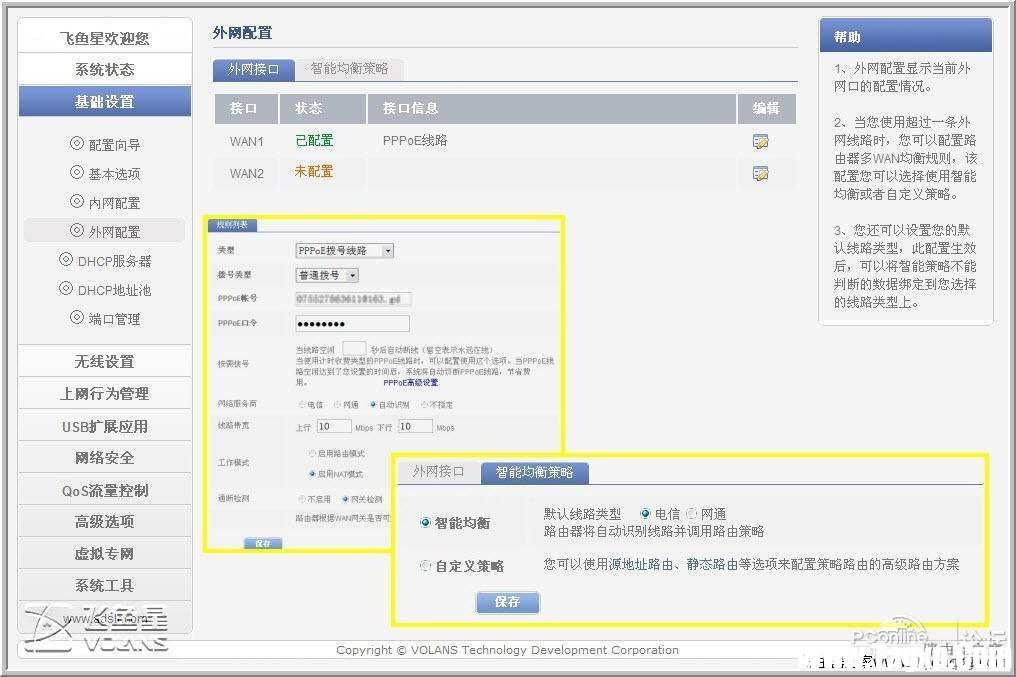The height and width of the screenshot is (677, 1016).
Task: Open the 端口管理 sidebar item
Action: 106,318
